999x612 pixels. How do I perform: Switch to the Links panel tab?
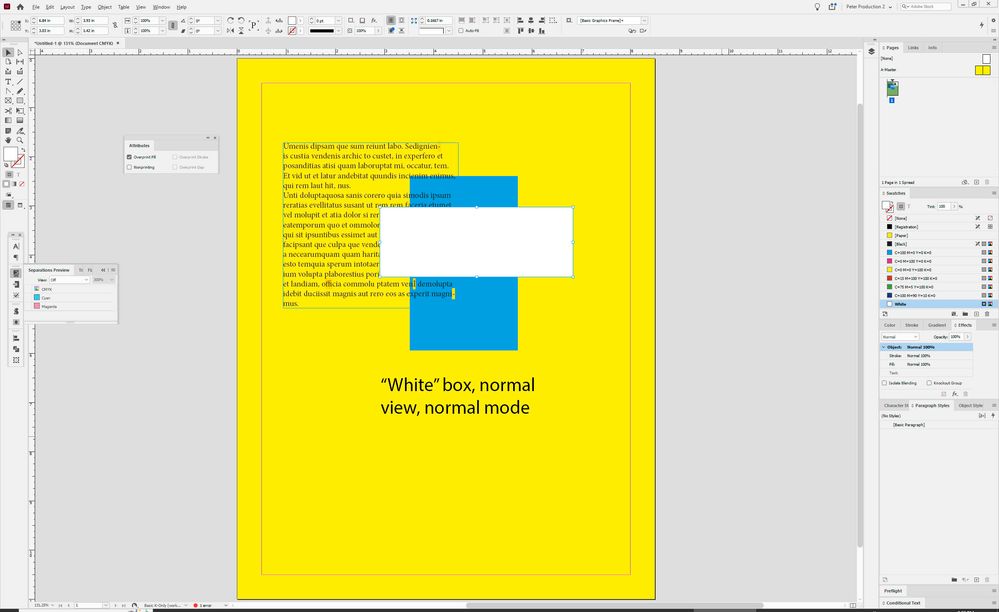(x=914, y=47)
